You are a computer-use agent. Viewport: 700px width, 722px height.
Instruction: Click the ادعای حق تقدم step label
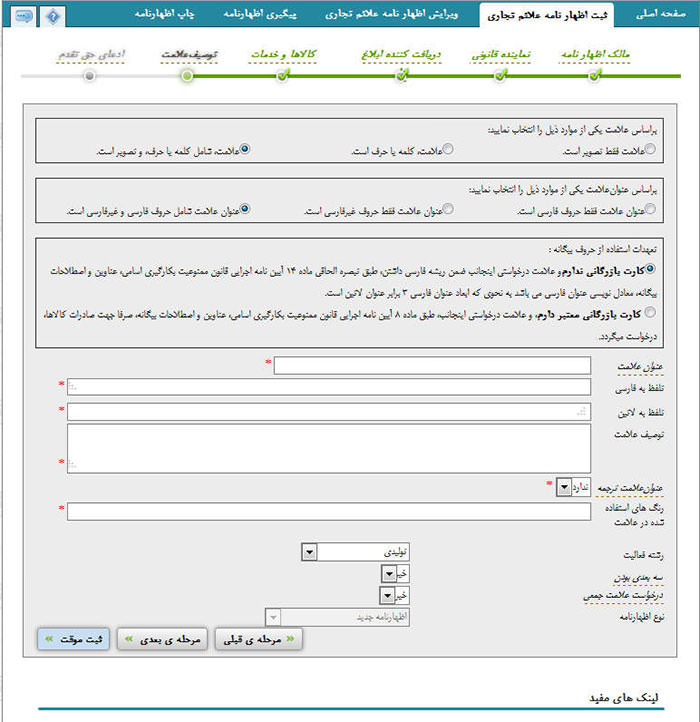point(91,55)
